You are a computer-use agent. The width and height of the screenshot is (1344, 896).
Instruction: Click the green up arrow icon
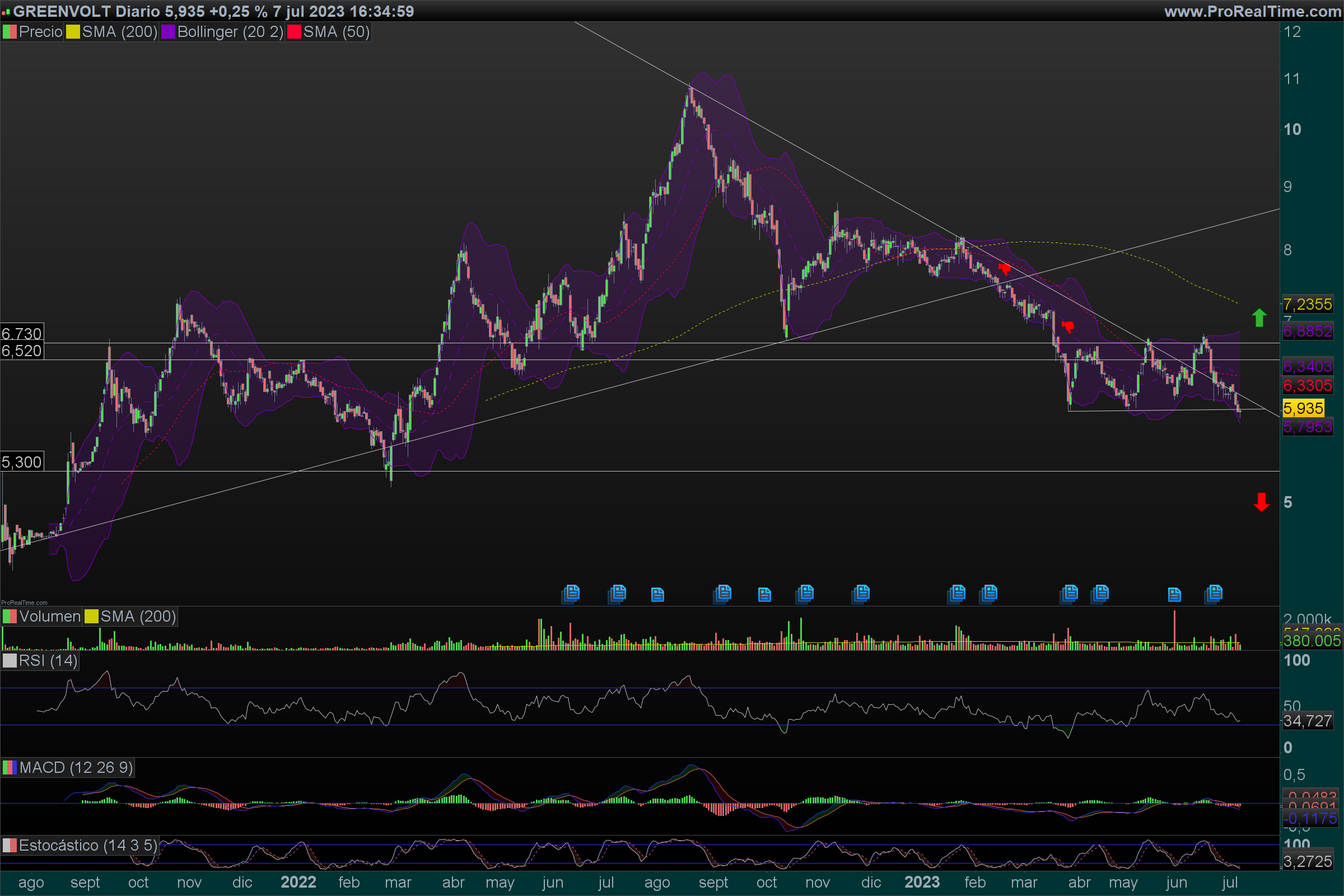(x=1259, y=318)
